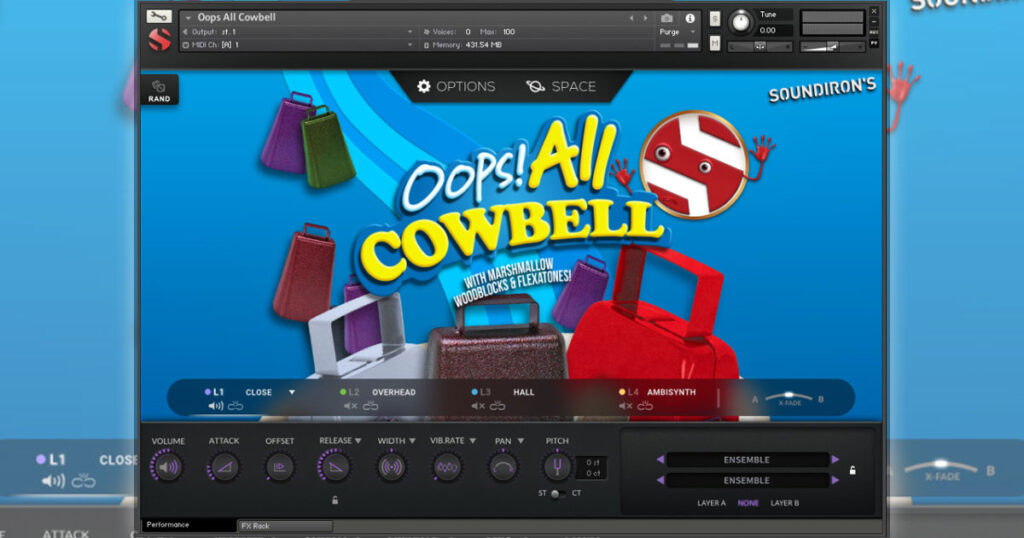
Task: Adjust the A/B X-Fade slider
Action: coord(789,397)
